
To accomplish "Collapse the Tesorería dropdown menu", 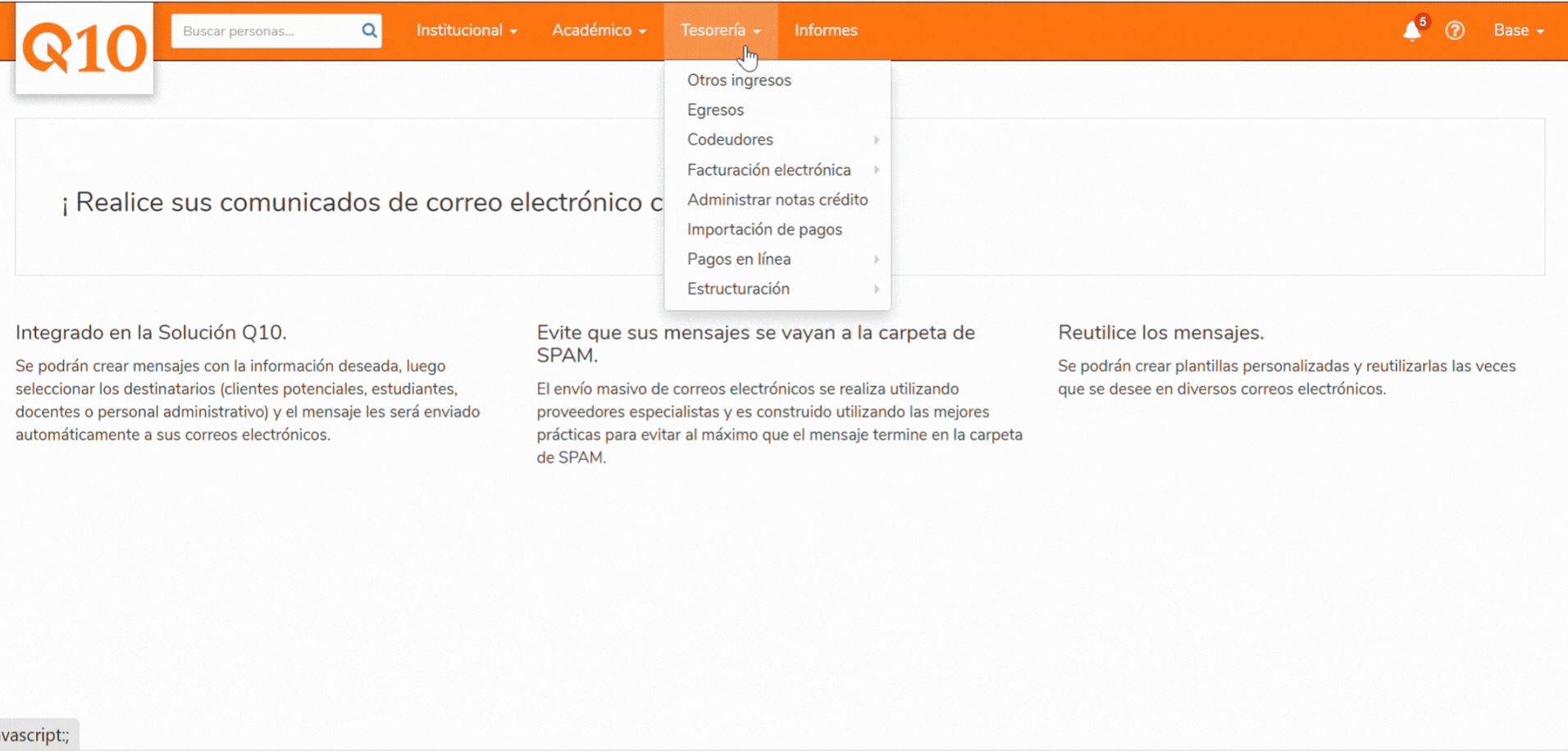I will [720, 30].
